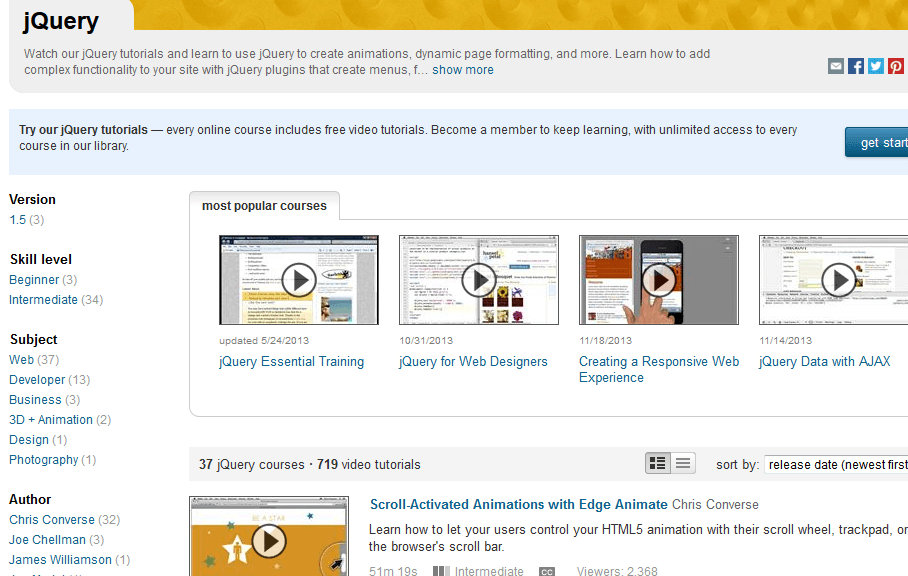The width and height of the screenshot is (908, 576).
Task: Filter courses by Web subject
Action: [x=21, y=360]
